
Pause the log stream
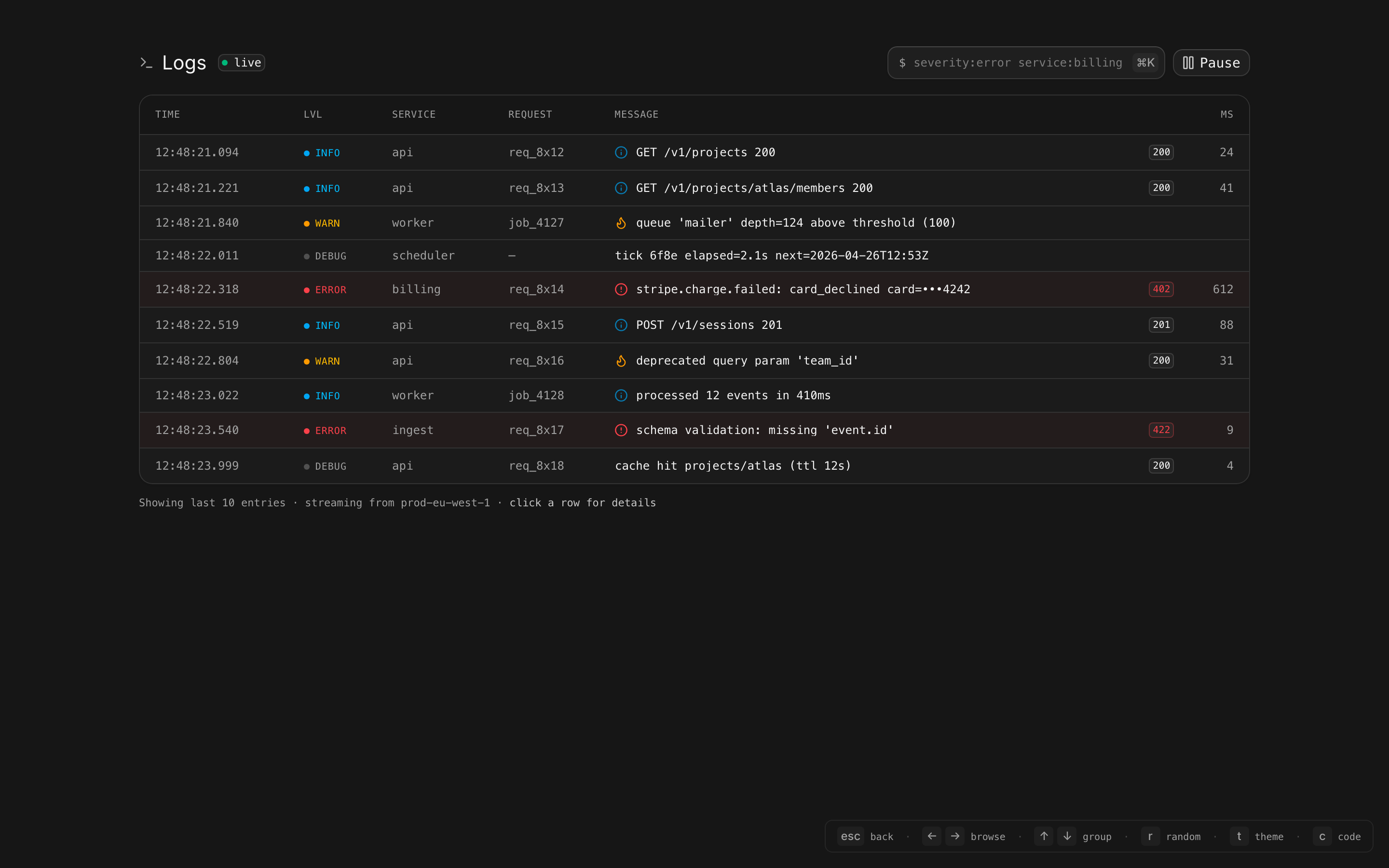(1211, 63)
